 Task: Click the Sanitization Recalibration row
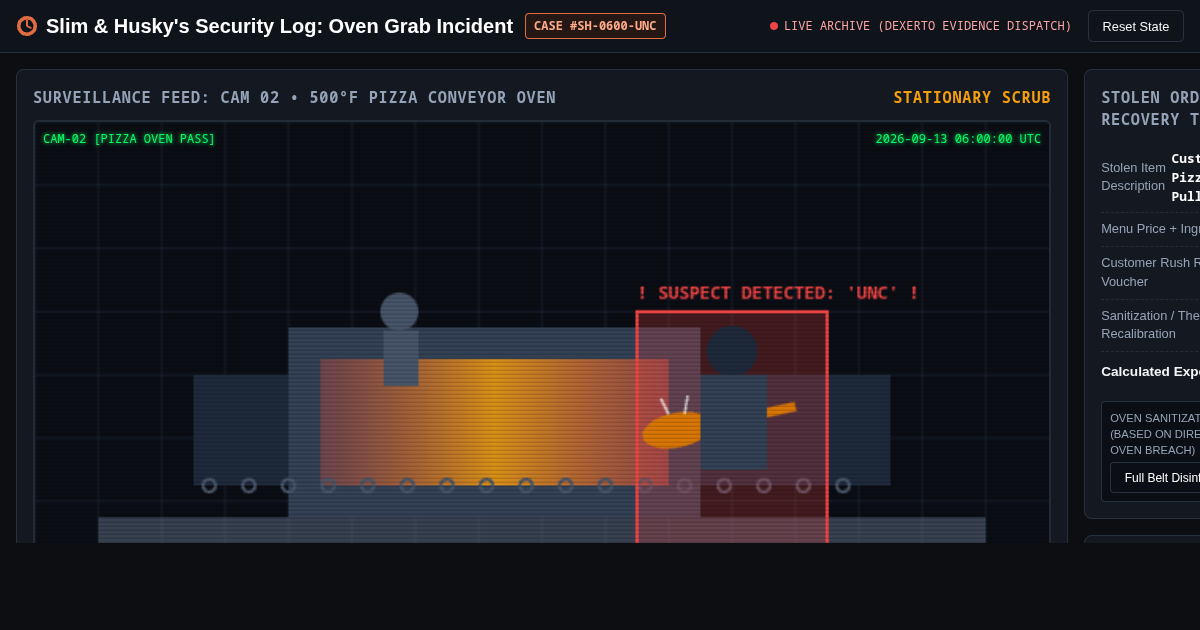click(1150, 325)
